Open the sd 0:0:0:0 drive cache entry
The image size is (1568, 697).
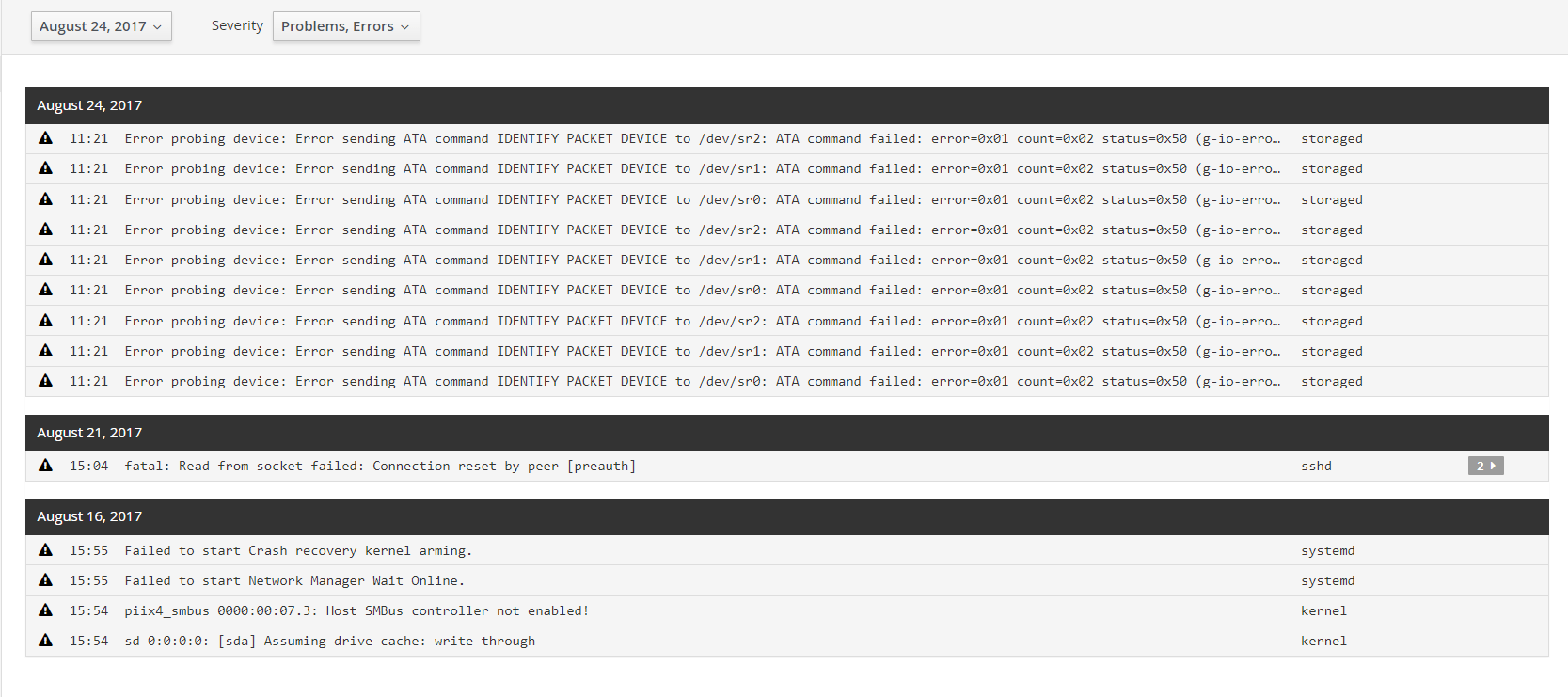(x=331, y=641)
